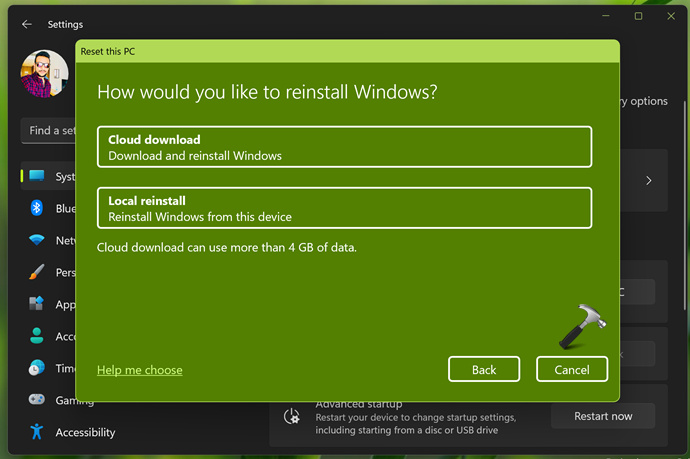Viewport: 690px width, 459px height.
Task: Select the Accessibility figure icon
Action: pyautogui.click(x=37, y=432)
